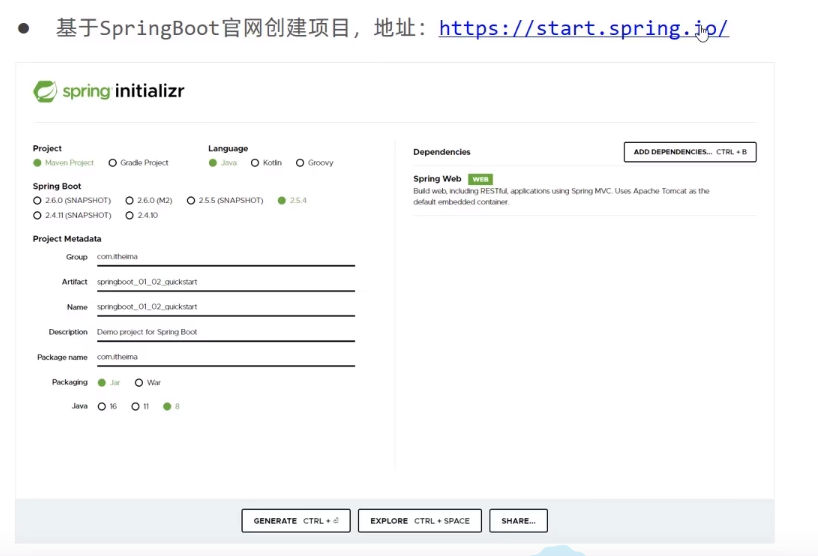Viewport: 818px width, 556px height.
Task: Click the Spring Web dependency title
Action: tap(437, 179)
